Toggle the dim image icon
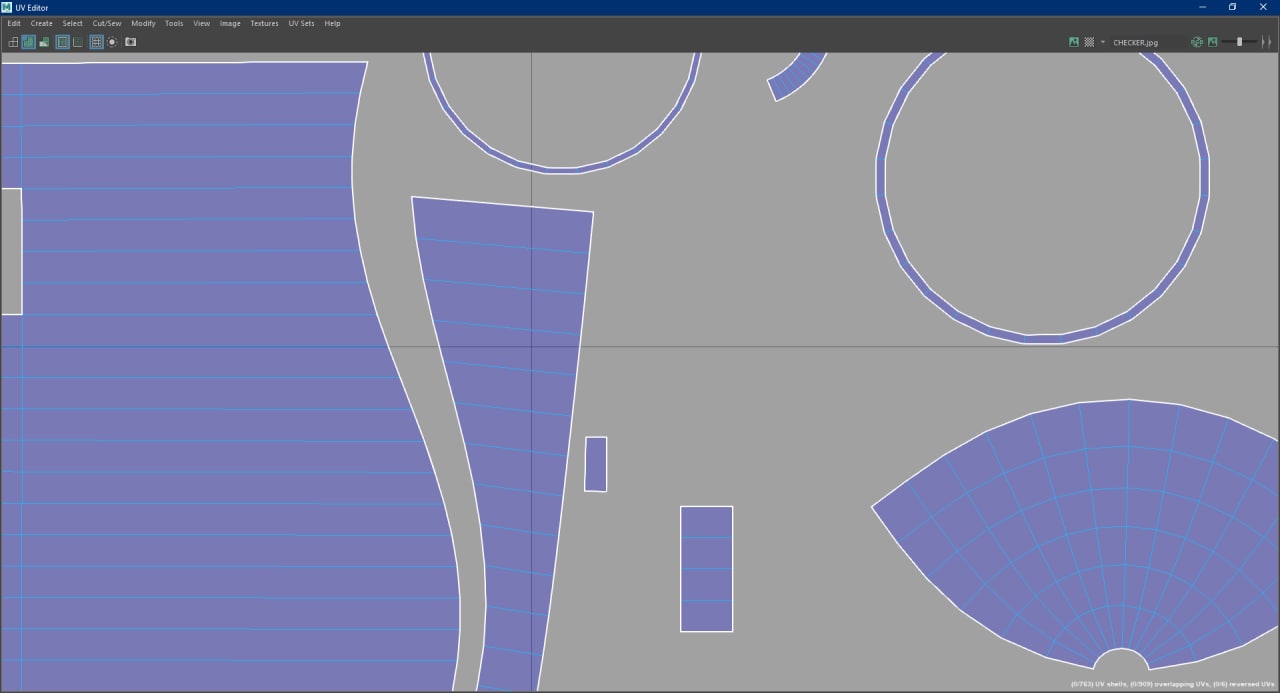The image size is (1280, 693). 1213,42
